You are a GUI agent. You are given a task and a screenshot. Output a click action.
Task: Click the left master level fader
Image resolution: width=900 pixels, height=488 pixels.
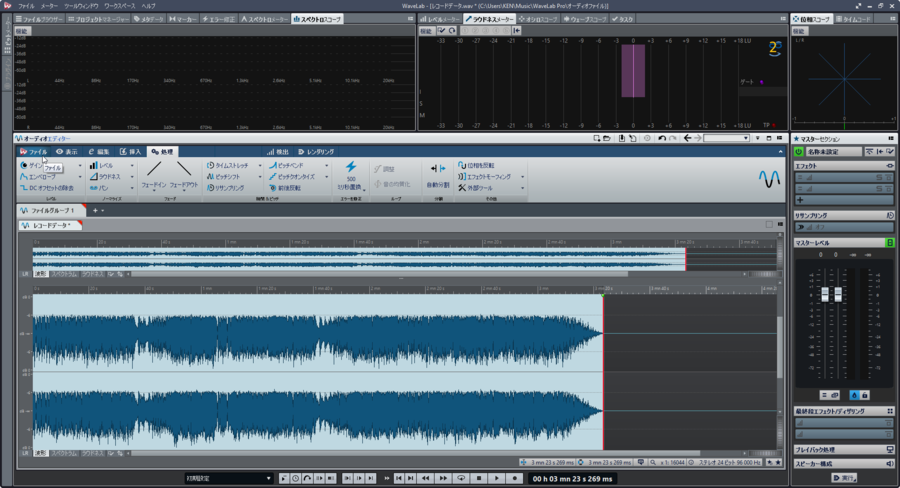point(825,294)
